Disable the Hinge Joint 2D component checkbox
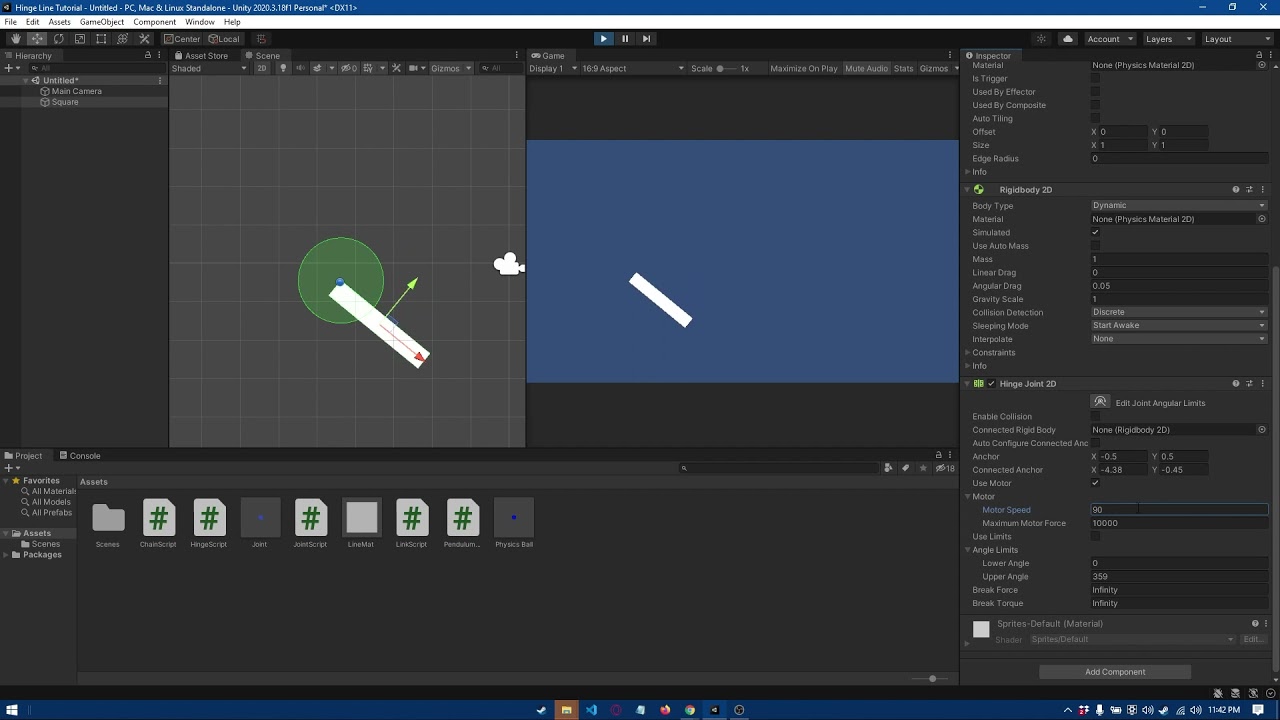Image resolution: width=1280 pixels, height=720 pixels. (991, 384)
